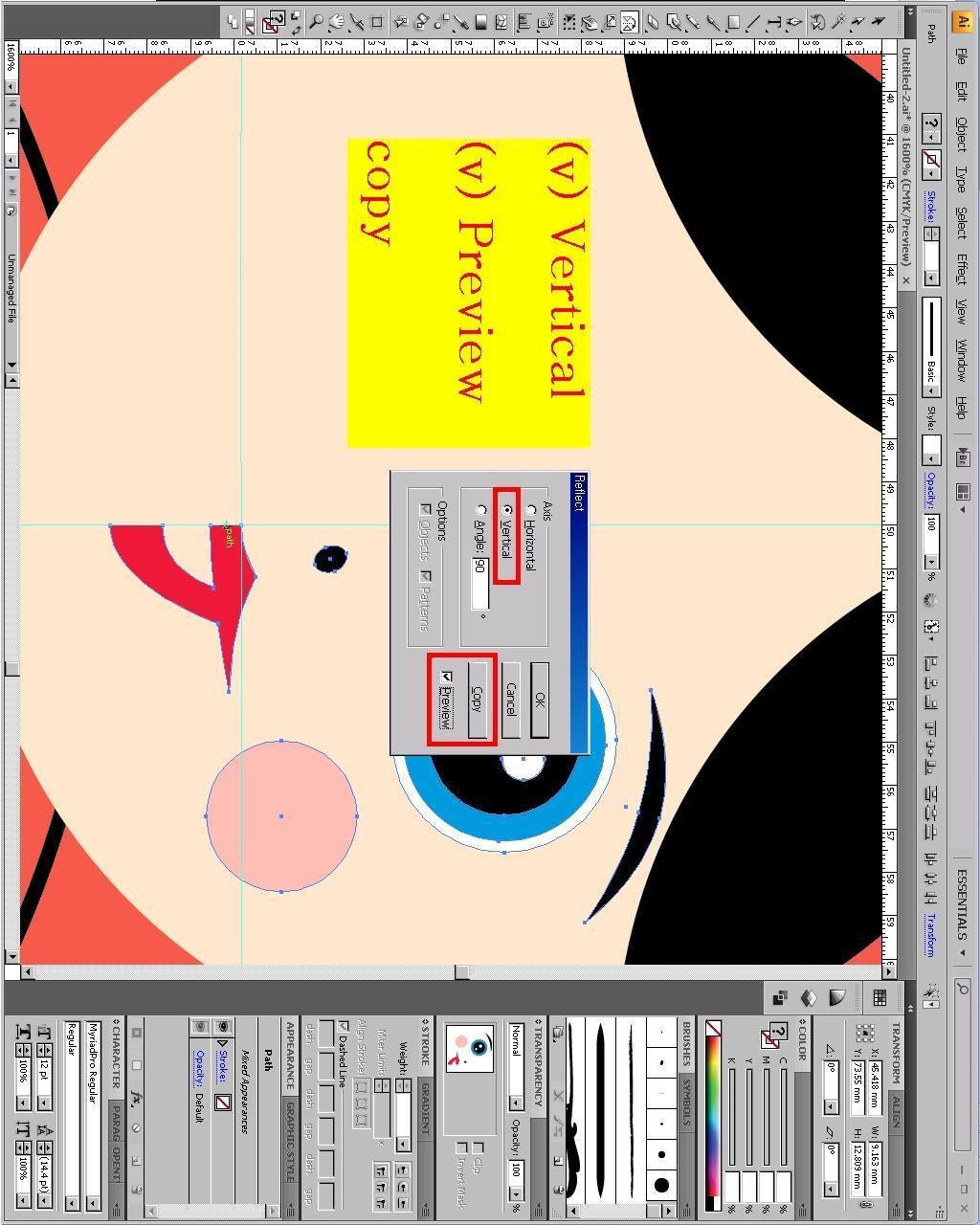
Task: Select the Blend tool
Action: tap(440, 21)
